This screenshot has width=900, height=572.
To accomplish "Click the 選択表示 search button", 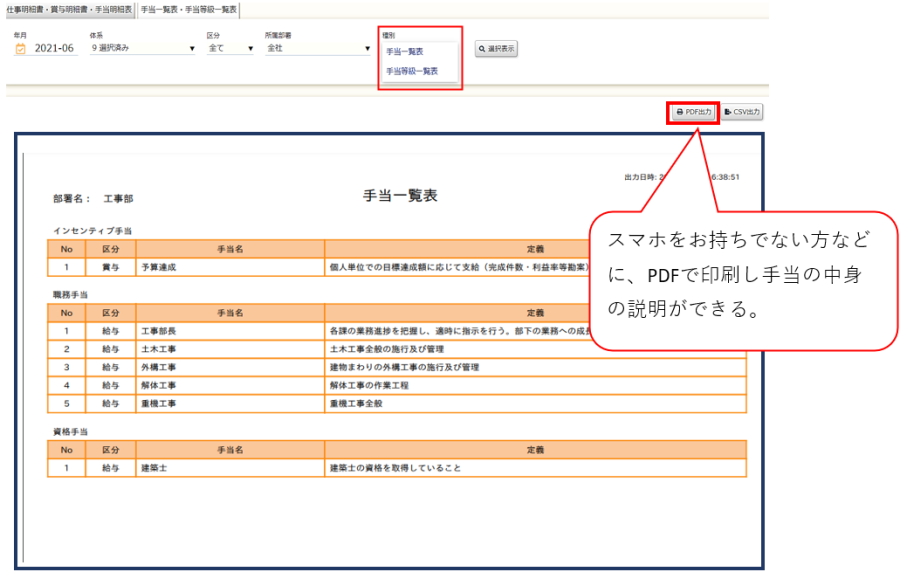I will [x=496, y=48].
